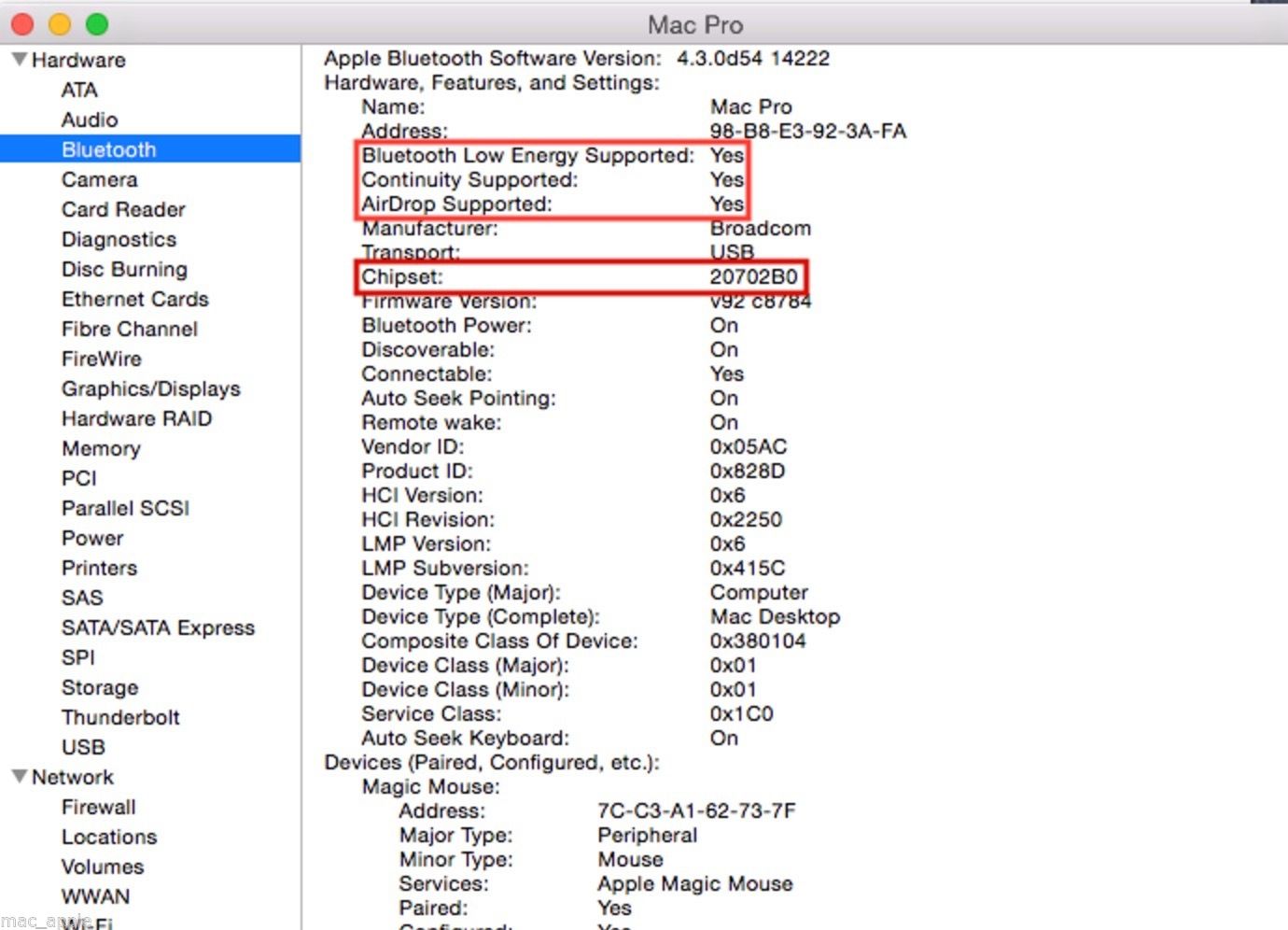The image size is (1288, 930).
Task: Click Magic Mouse address 7C-C3-A1-62-73-7F
Action: (697, 810)
